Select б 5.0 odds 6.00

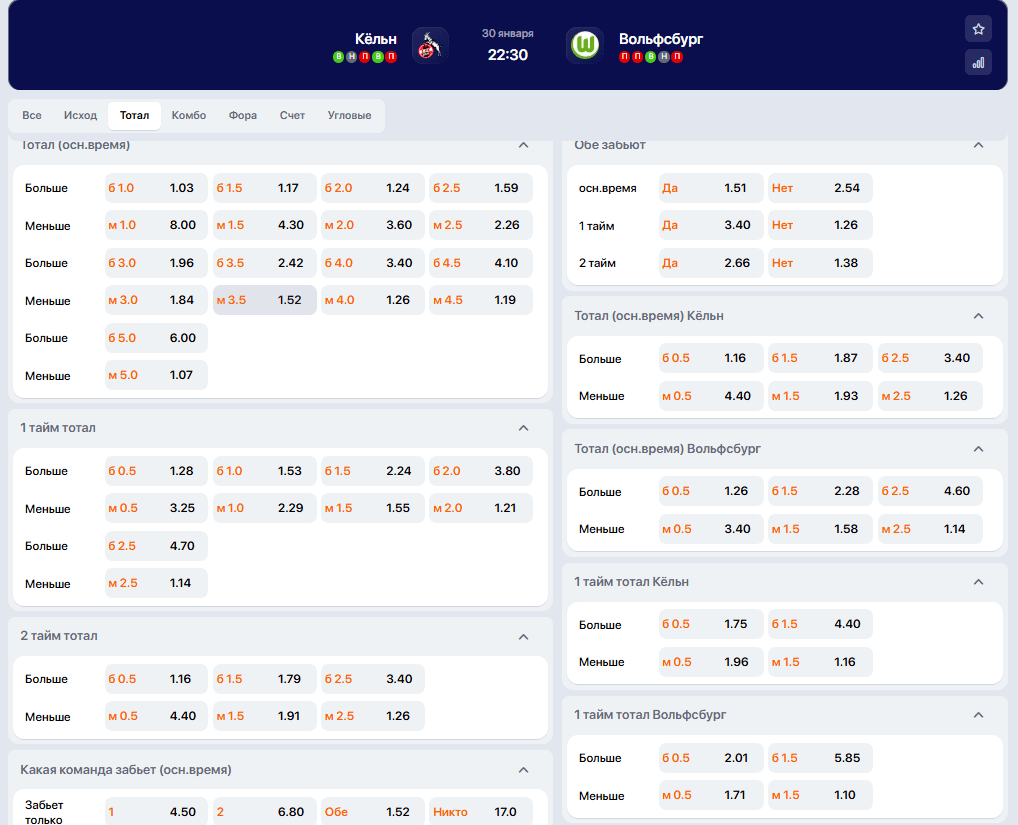coord(157,338)
